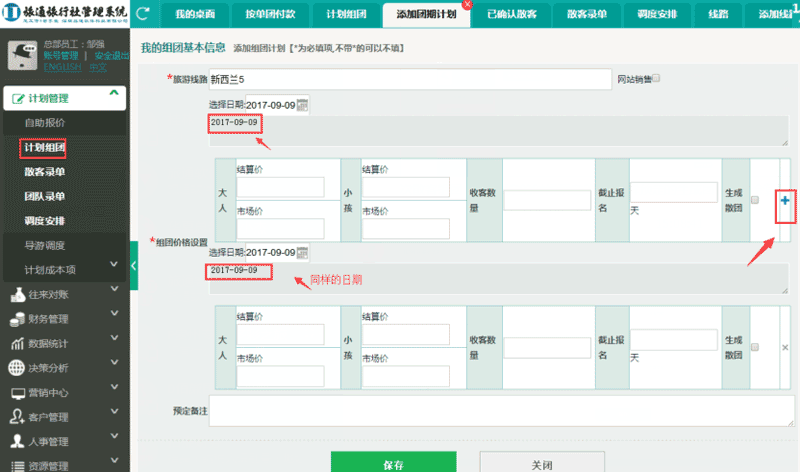Remove the second price row with X

pyautogui.click(x=785, y=347)
